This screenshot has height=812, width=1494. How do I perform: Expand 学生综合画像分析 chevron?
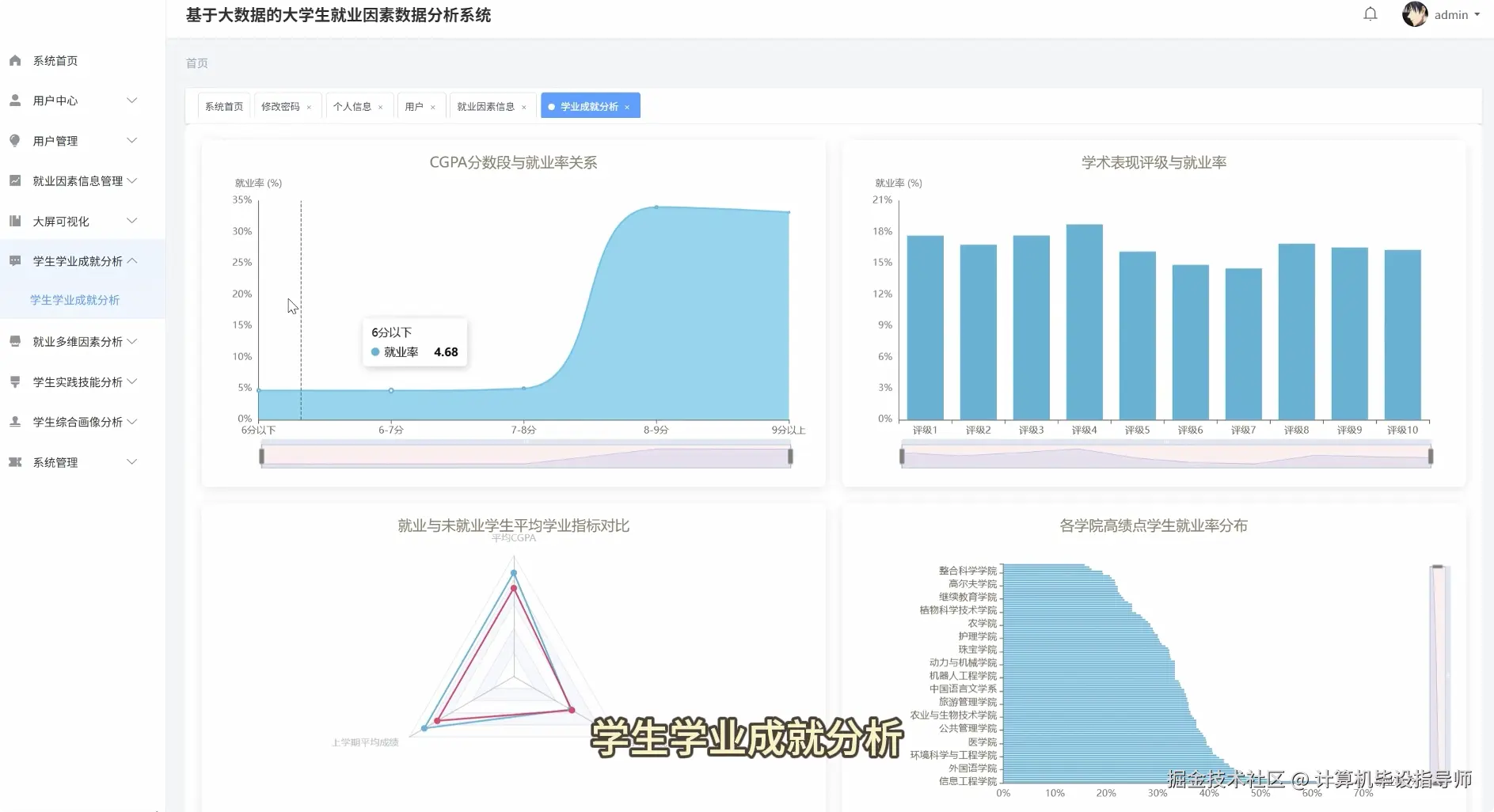click(x=132, y=422)
